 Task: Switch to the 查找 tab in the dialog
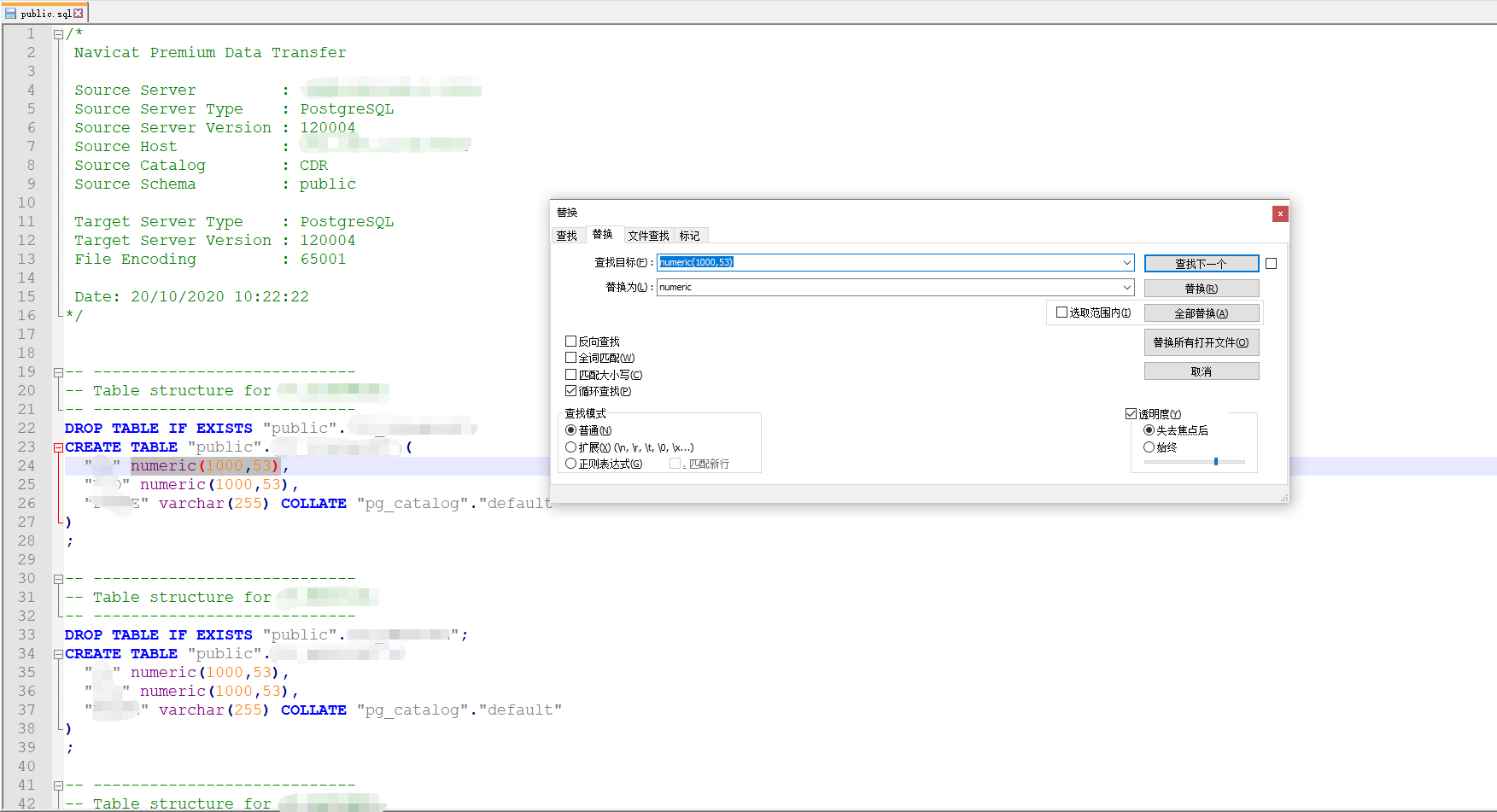[567, 236]
